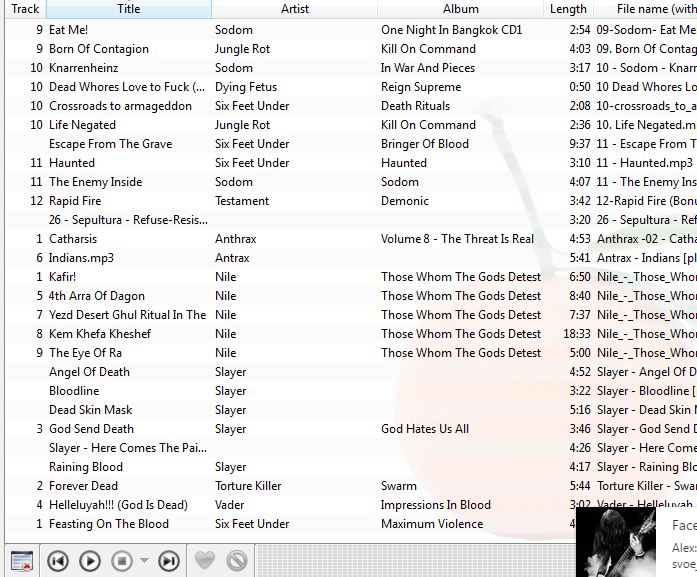Select the "Catharsis" track

tap(73, 239)
